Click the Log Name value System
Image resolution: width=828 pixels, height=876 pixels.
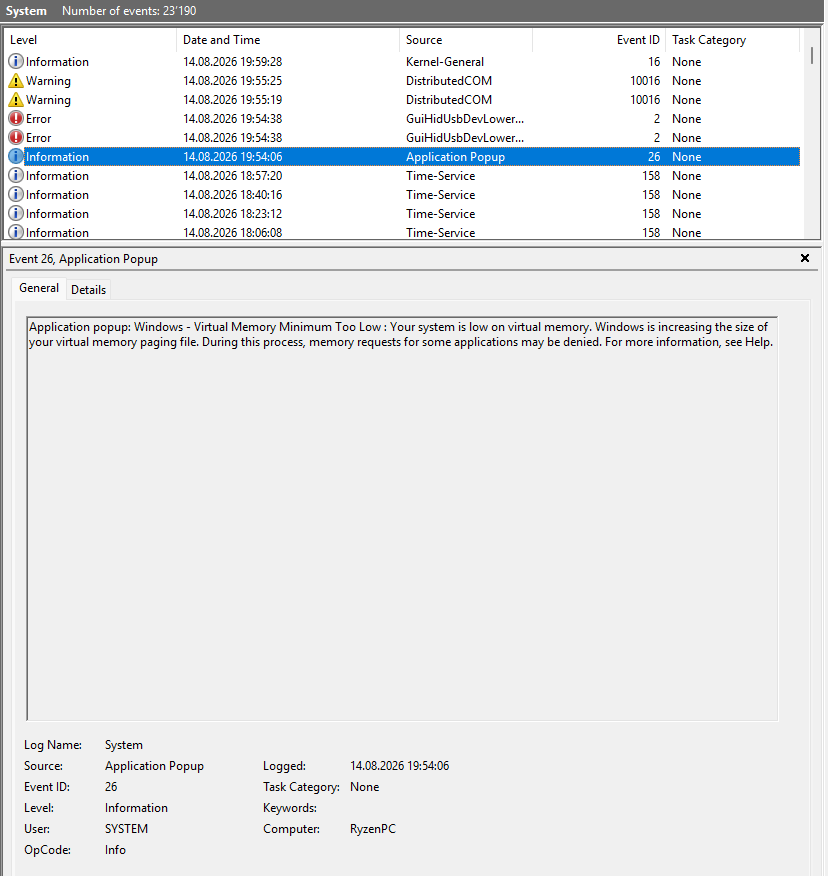(x=123, y=745)
